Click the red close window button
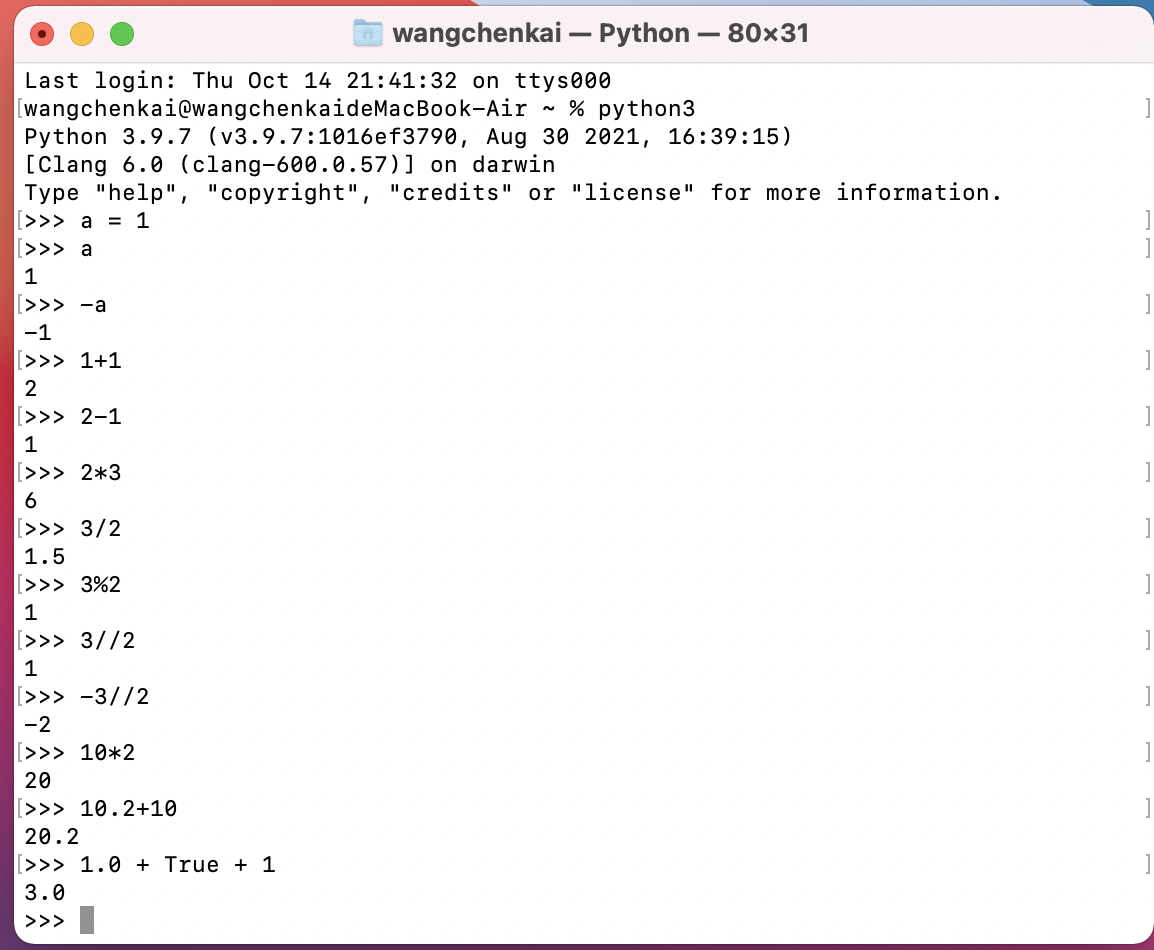The width and height of the screenshot is (1154, 950). 42,34
